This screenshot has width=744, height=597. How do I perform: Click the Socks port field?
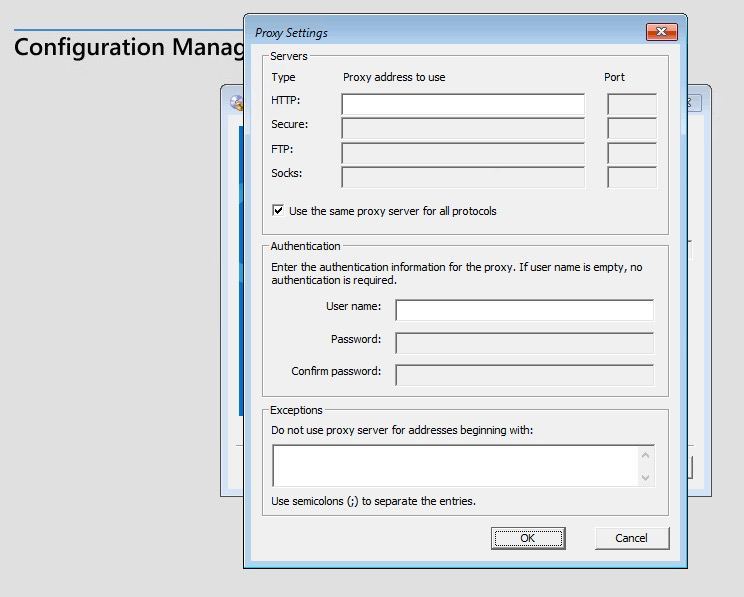(x=632, y=177)
